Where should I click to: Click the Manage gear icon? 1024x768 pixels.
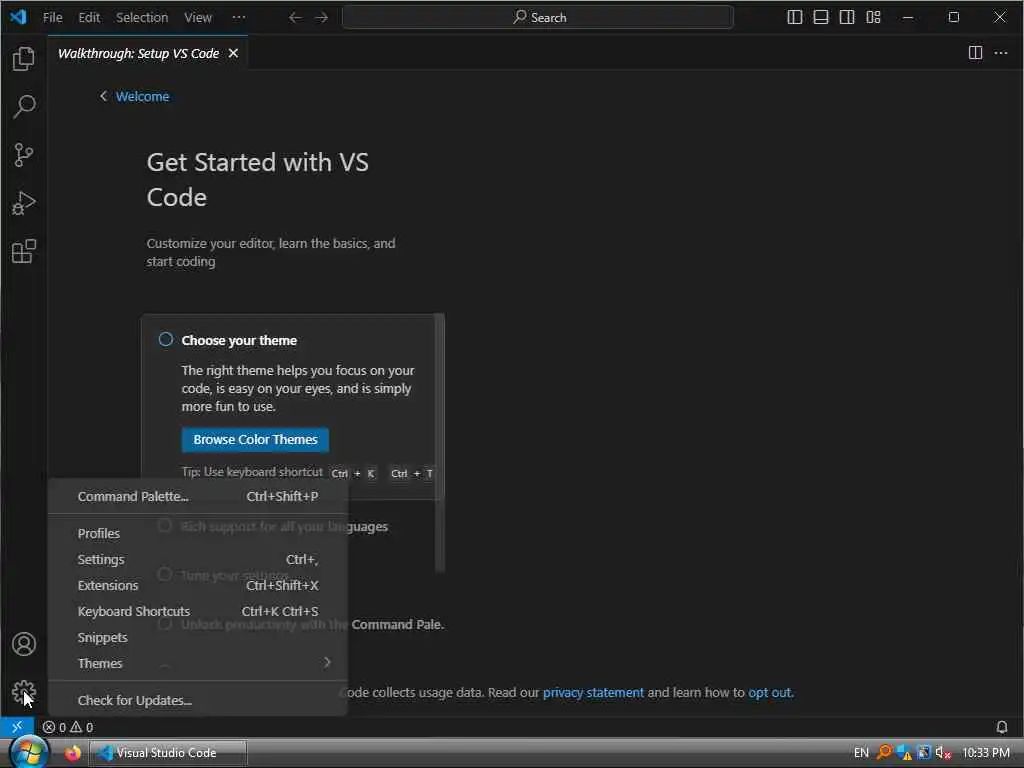24,692
